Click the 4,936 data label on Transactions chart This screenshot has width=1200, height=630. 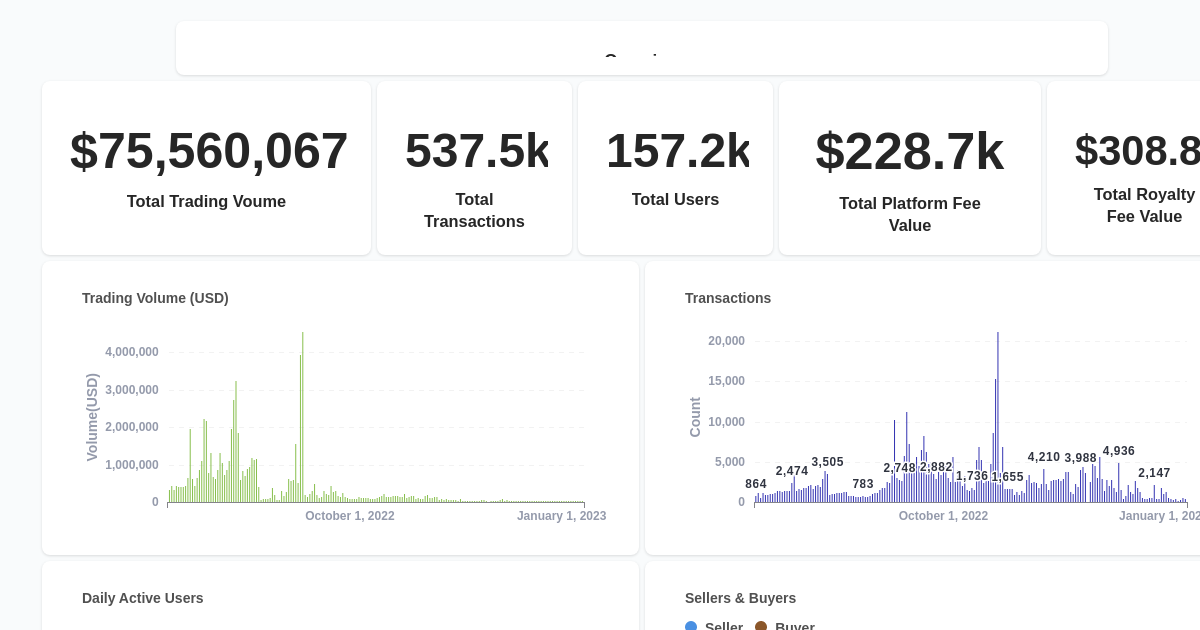point(1117,451)
